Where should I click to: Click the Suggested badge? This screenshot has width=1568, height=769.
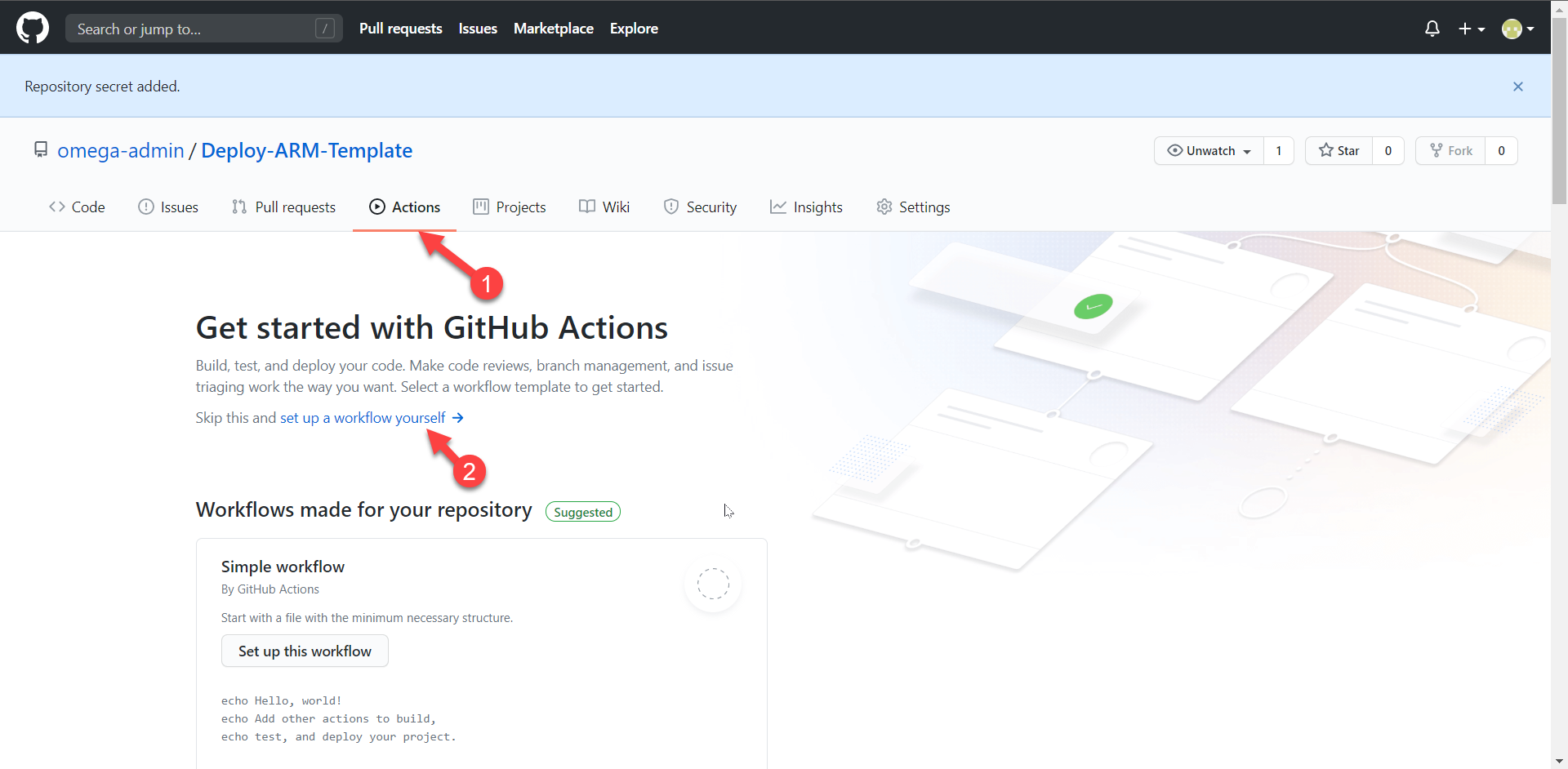click(x=583, y=512)
